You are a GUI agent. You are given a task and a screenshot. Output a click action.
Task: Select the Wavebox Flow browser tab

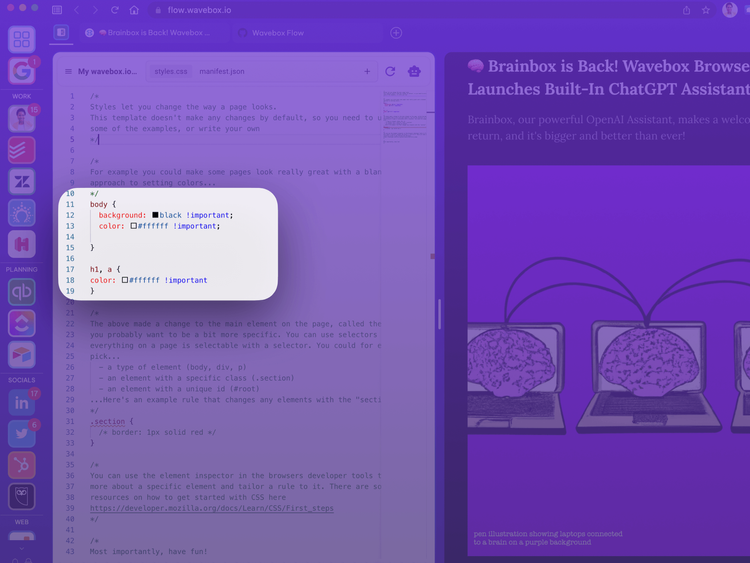pyautogui.click(x=277, y=32)
